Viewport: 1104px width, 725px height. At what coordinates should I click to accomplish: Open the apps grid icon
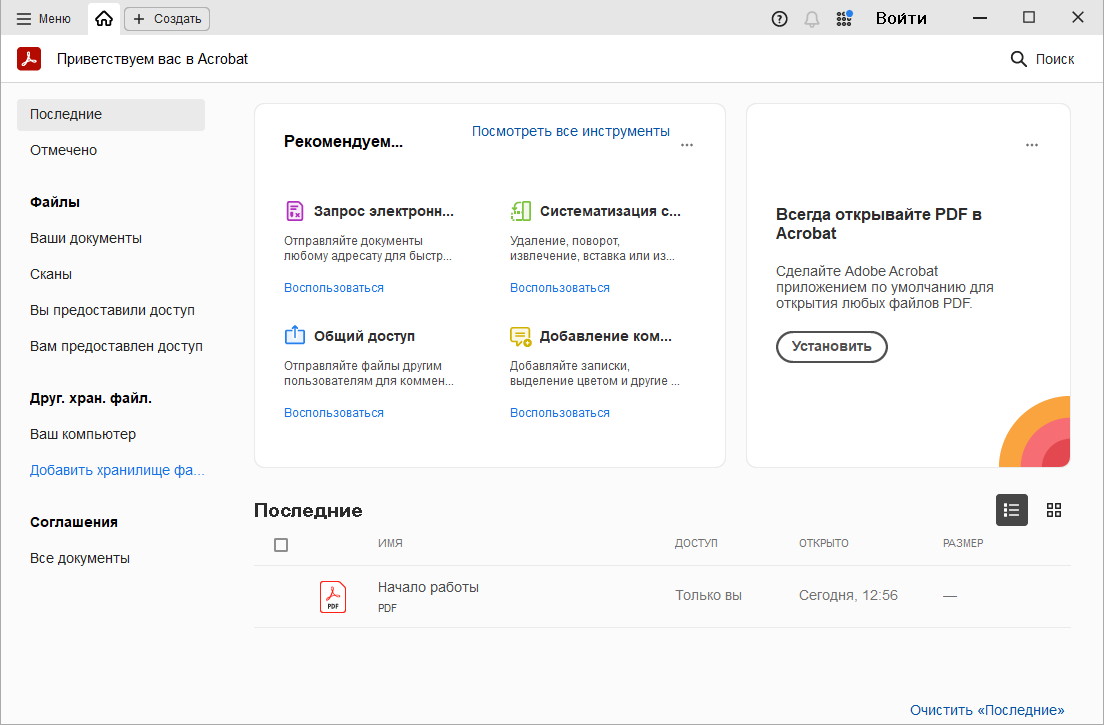[844, 19]
